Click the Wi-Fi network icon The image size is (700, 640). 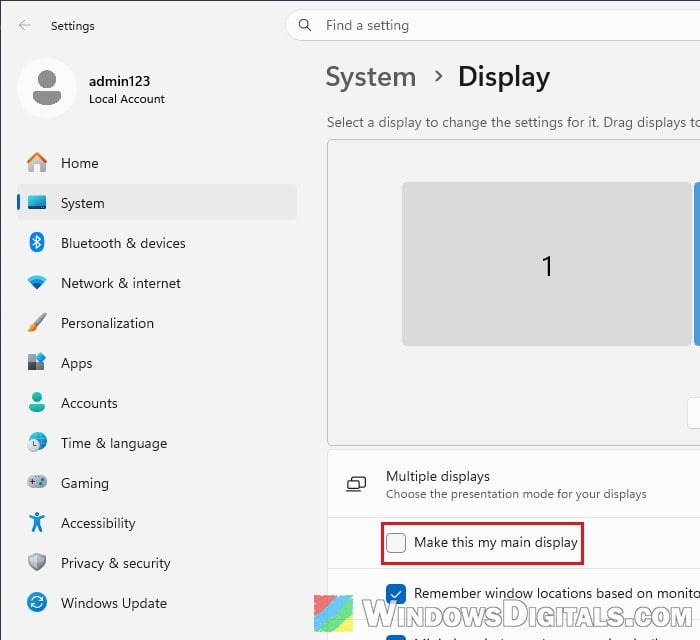(37, 283)
